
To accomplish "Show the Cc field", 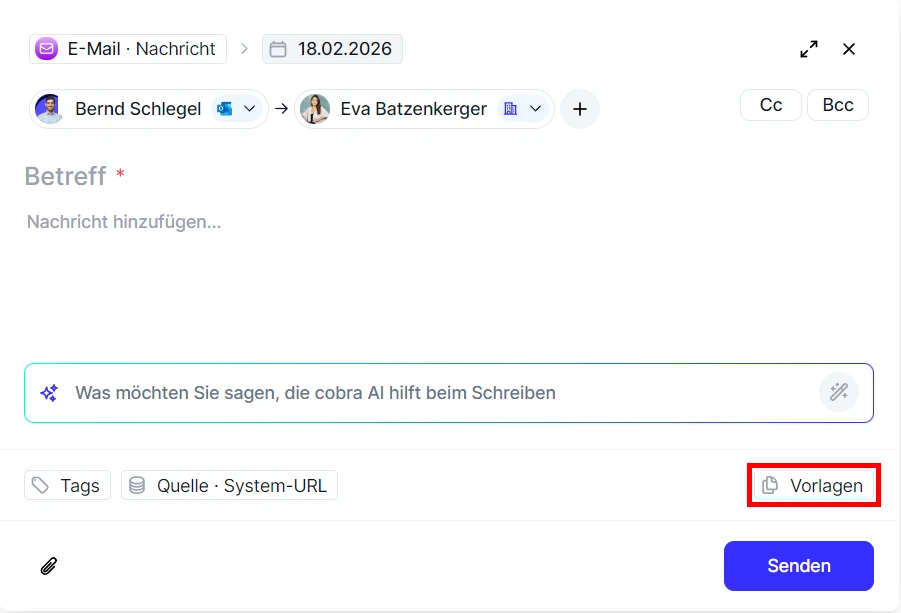I will [770, 104].
